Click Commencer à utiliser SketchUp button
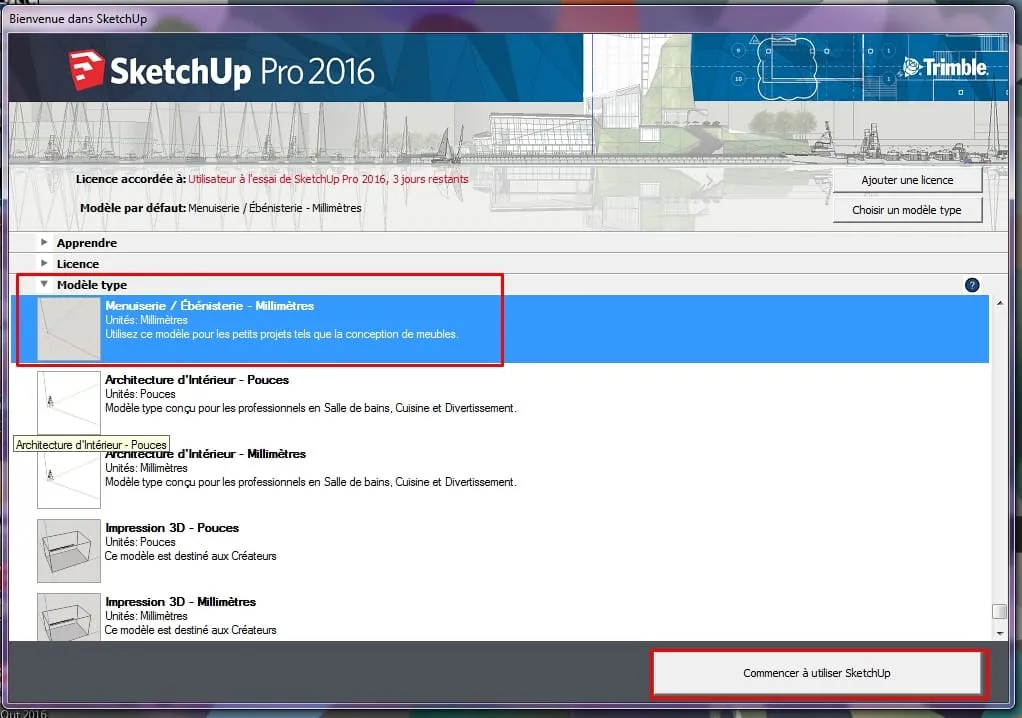The width and height of the screenshot is (1022, 718). [x=817, y=673]
